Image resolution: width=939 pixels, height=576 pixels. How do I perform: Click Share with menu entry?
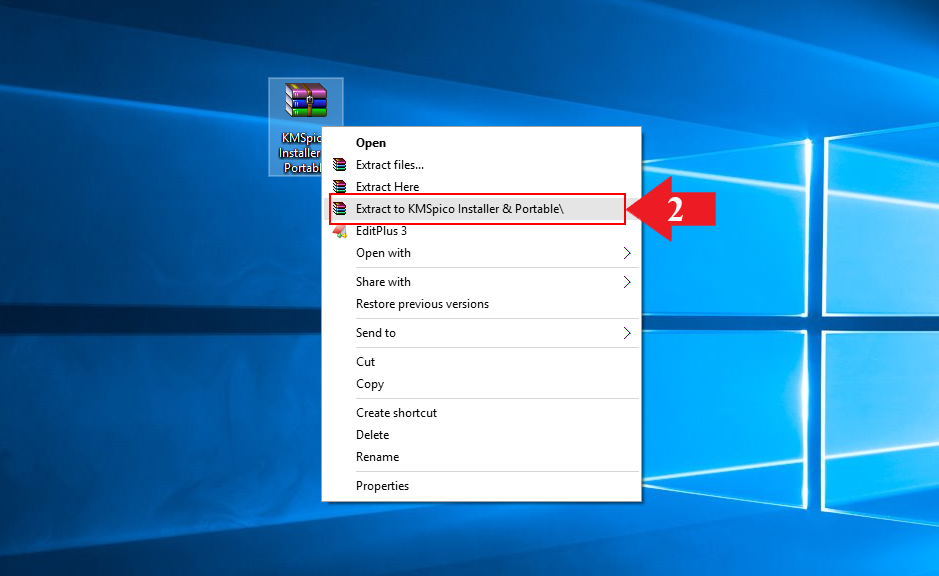coord(481,282)
